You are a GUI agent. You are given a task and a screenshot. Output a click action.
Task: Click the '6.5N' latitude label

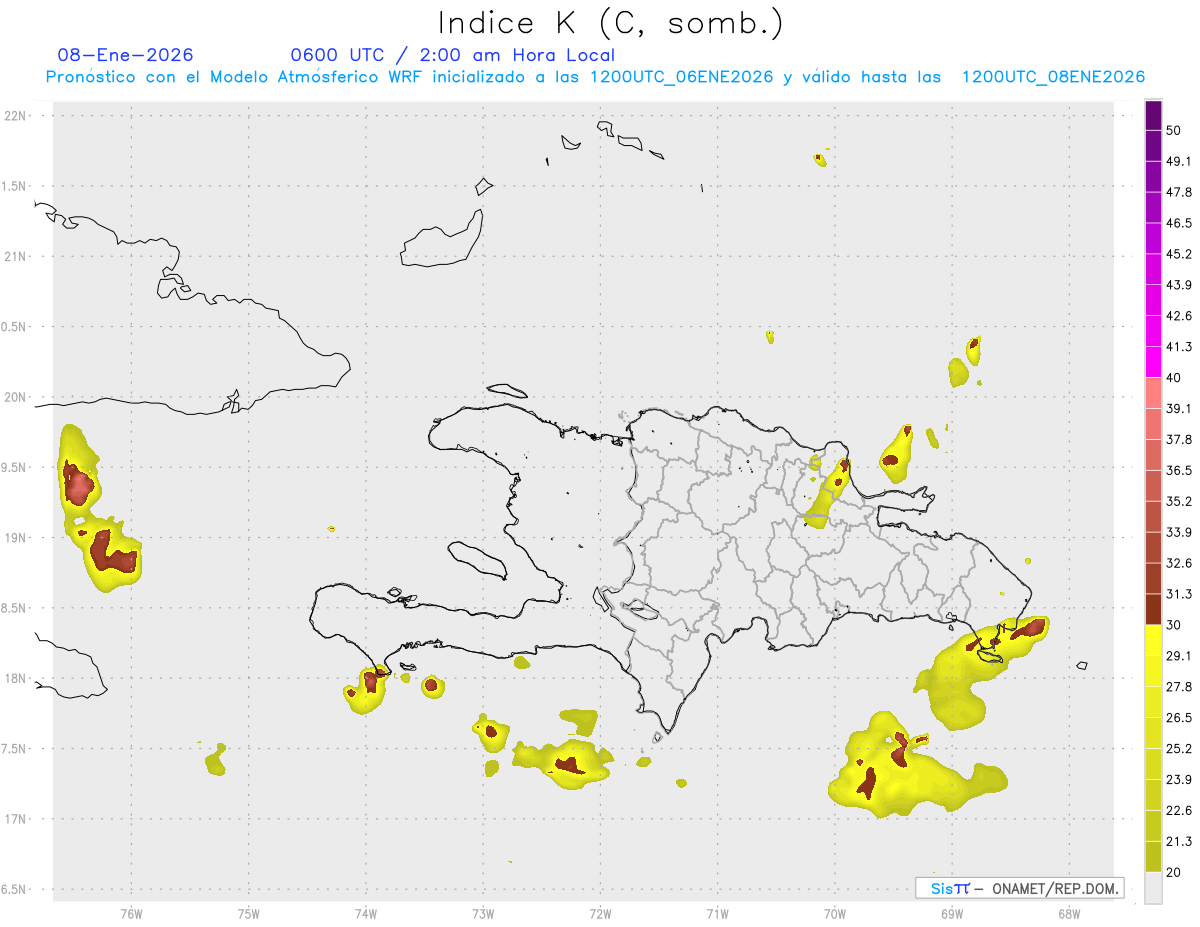[15, 890]
